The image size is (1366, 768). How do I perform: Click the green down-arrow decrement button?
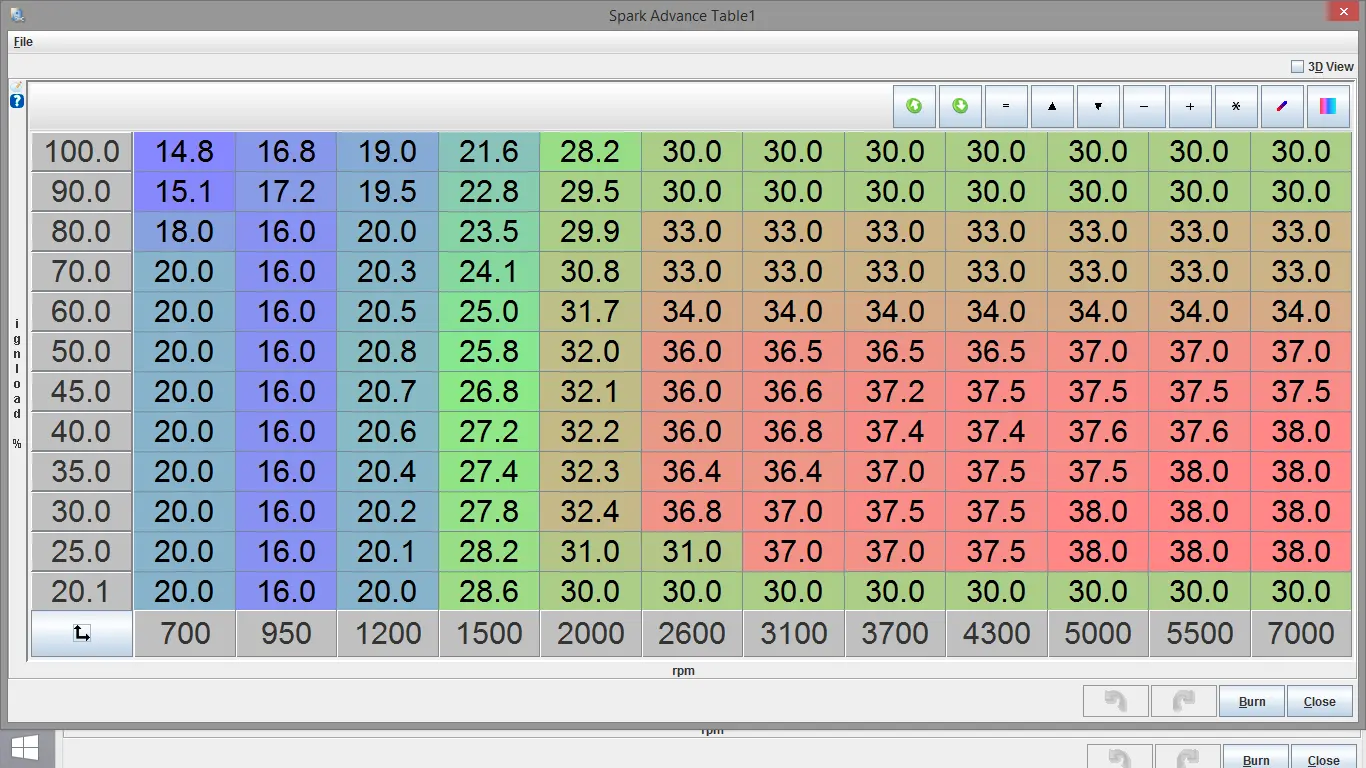(x=960, y=106)
